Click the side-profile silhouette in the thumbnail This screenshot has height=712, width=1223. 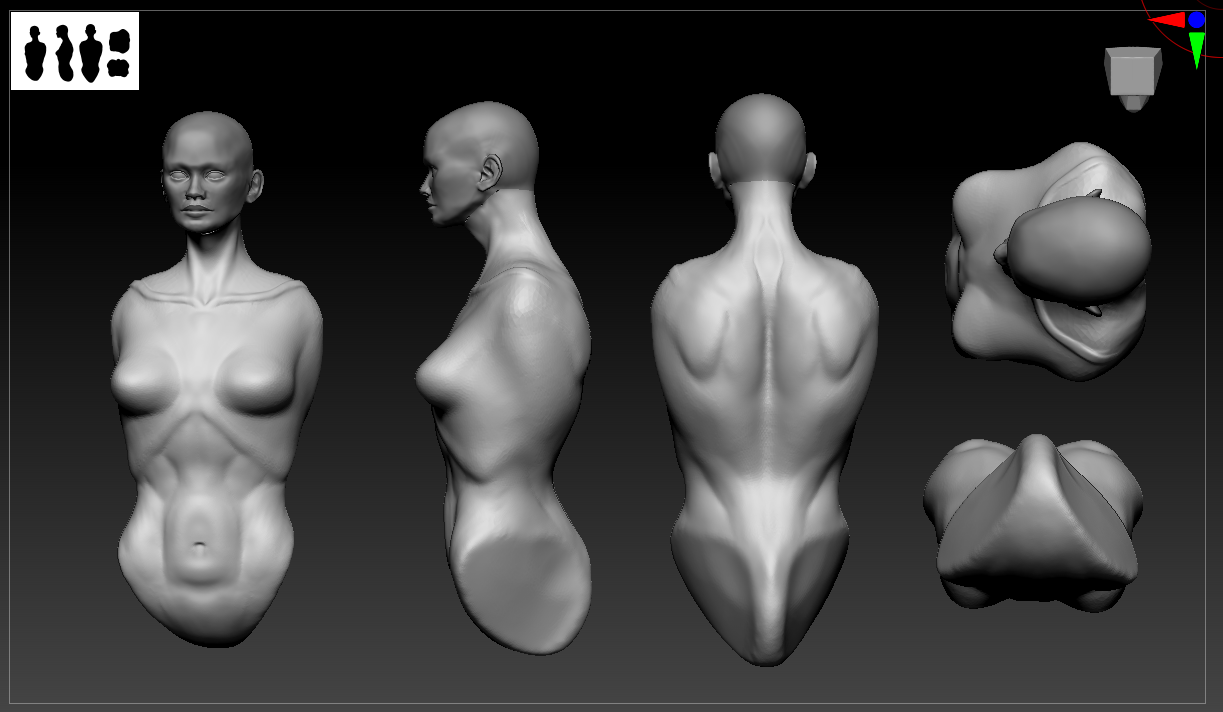[x=65, y=53]
